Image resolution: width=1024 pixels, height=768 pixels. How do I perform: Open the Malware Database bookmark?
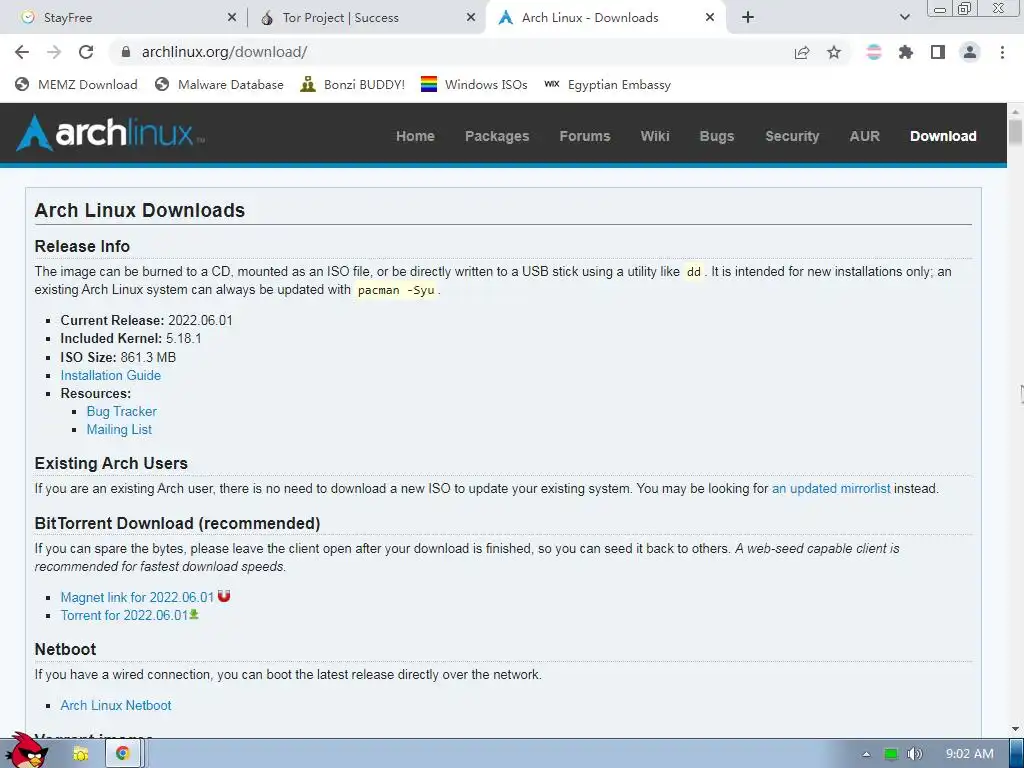click(x=219, y=85)
